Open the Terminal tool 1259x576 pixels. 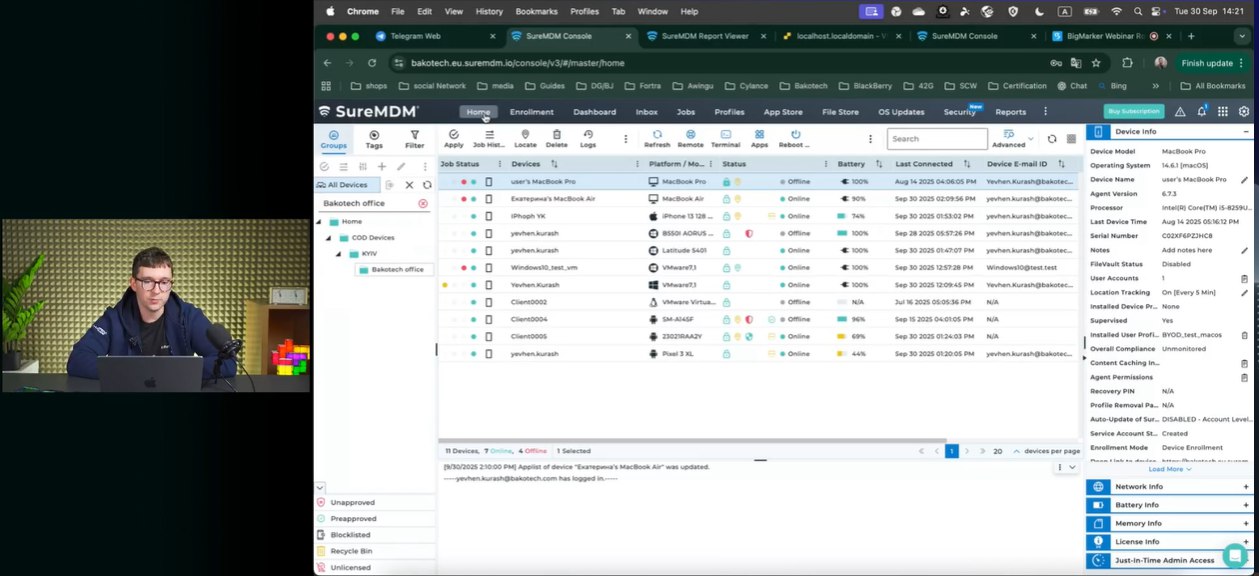pyautogui.click(x=725, y=138)
